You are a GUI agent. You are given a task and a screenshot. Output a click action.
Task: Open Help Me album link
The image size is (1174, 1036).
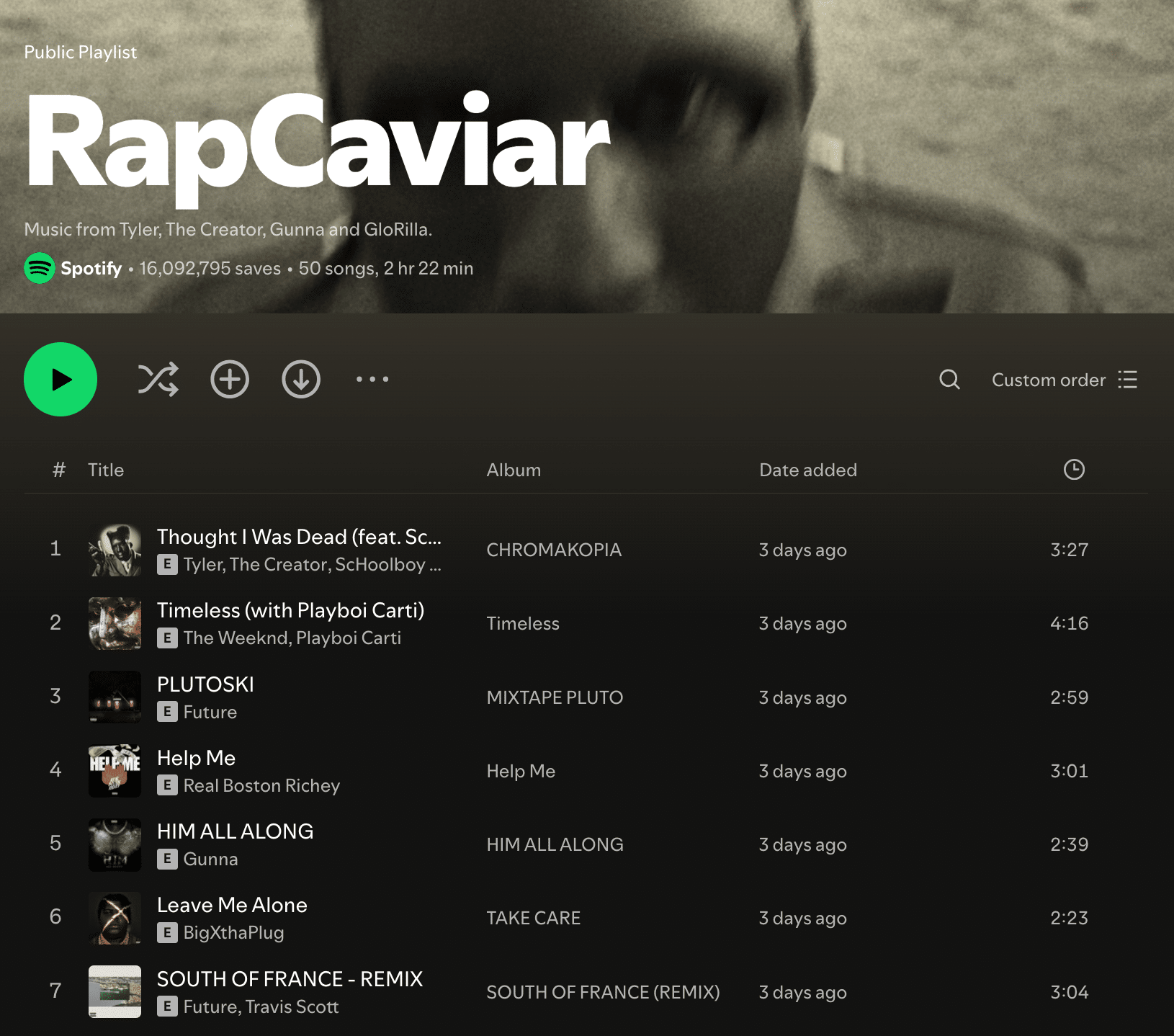coord(521,771)
